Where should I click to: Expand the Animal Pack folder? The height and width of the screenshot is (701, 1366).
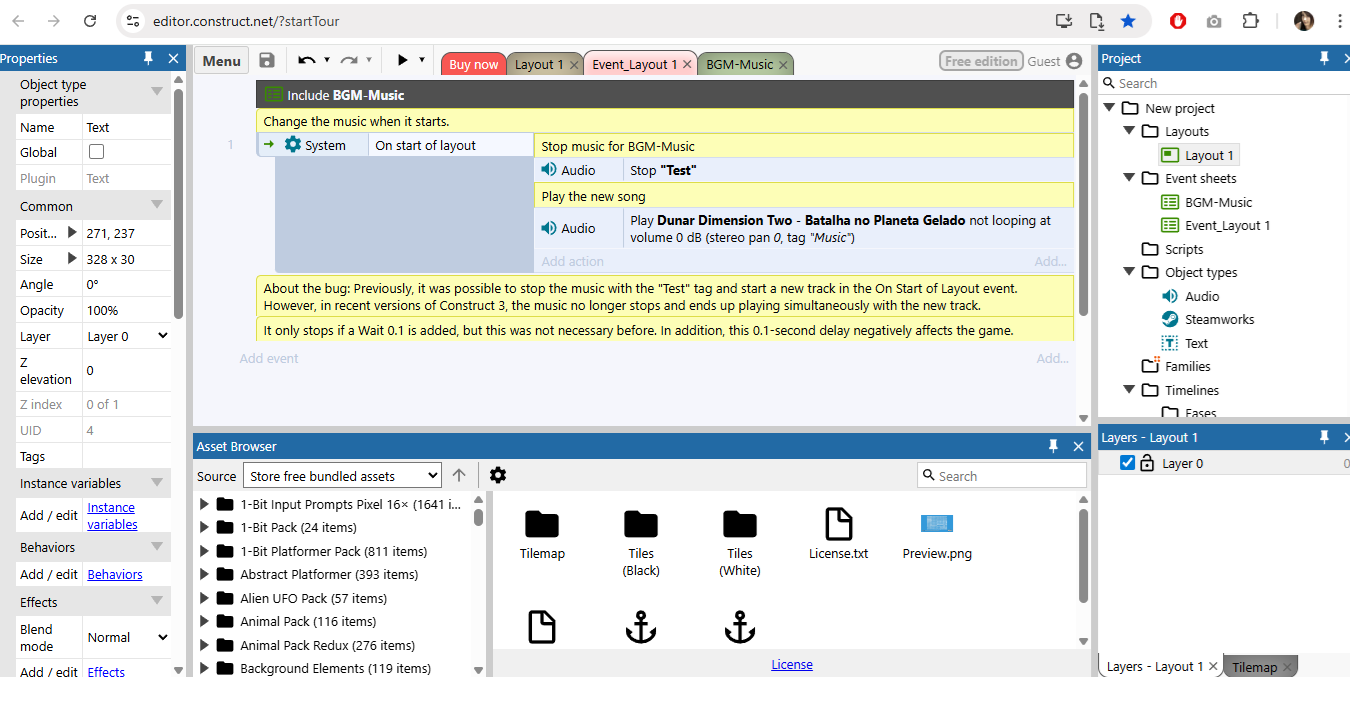click(206, 621)
